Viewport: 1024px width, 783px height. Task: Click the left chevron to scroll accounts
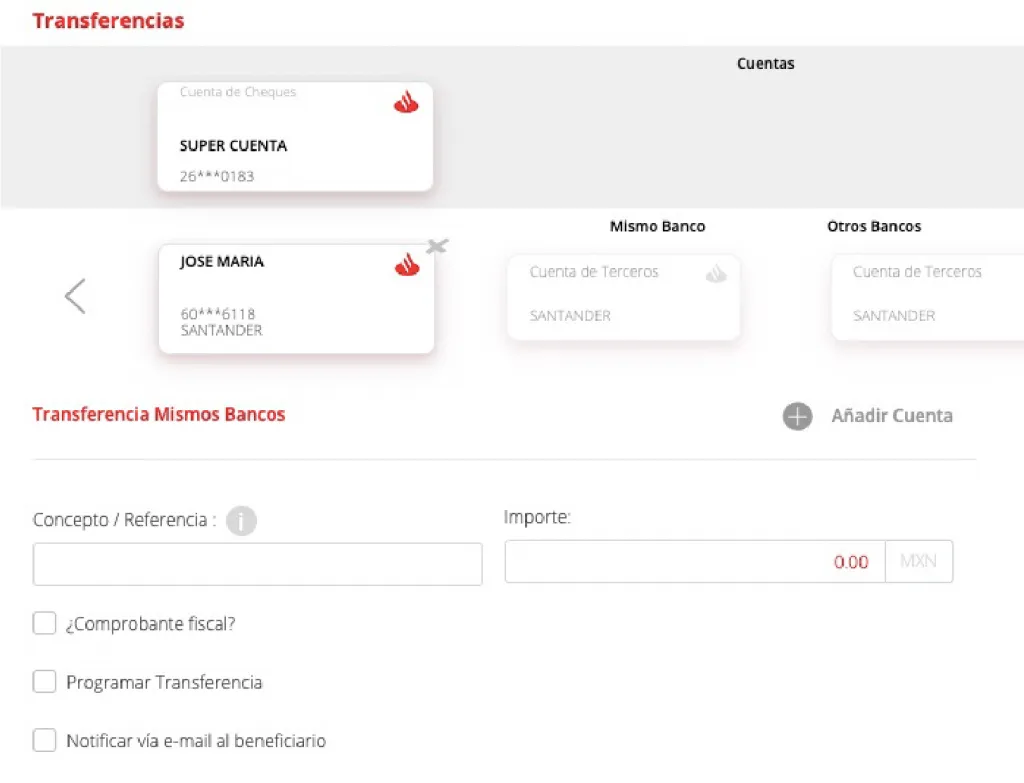click(75, 296)
